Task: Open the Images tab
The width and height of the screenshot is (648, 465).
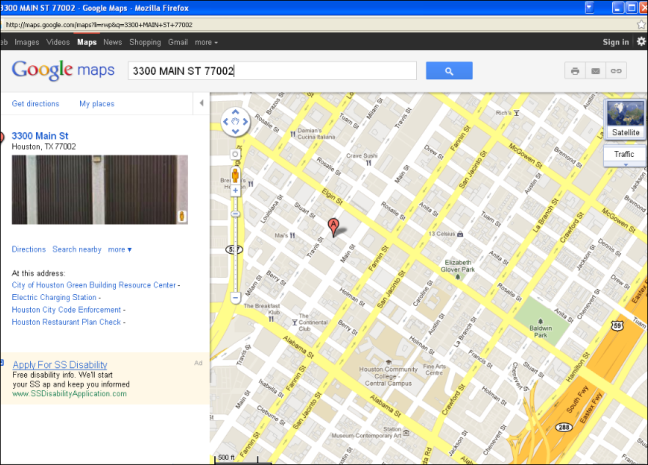Action: point(26,42)
